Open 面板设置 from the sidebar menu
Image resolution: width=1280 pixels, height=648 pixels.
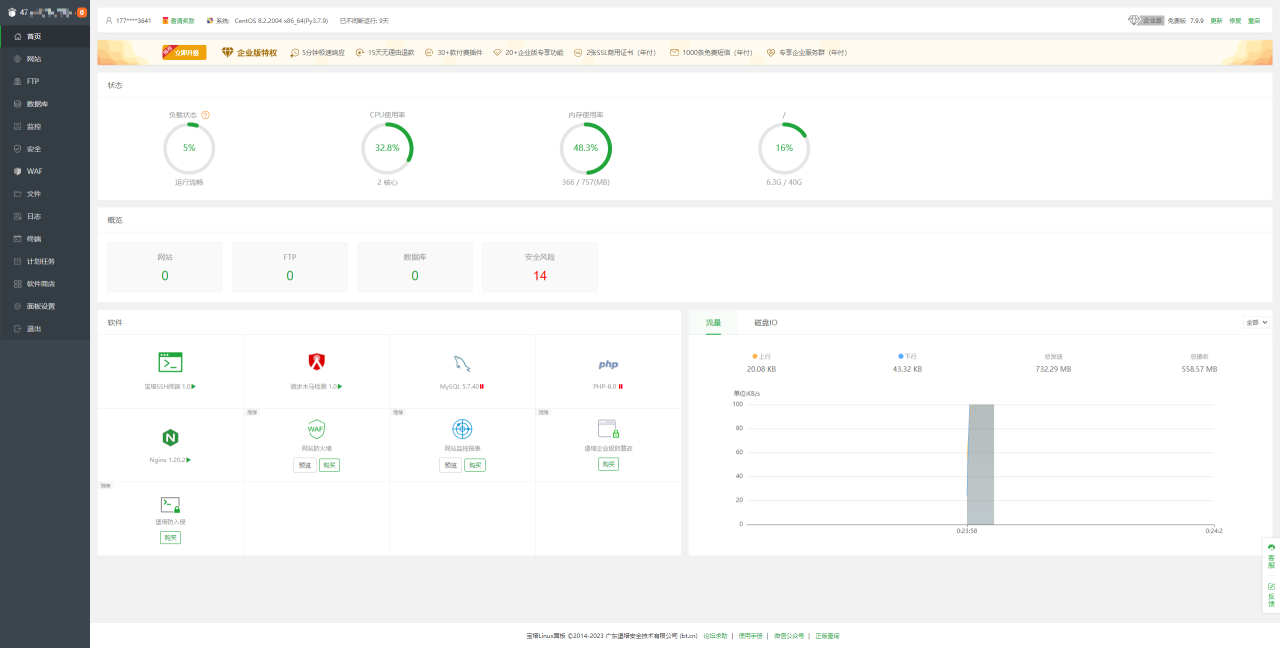pyautogui.click(x=41, y=306)
